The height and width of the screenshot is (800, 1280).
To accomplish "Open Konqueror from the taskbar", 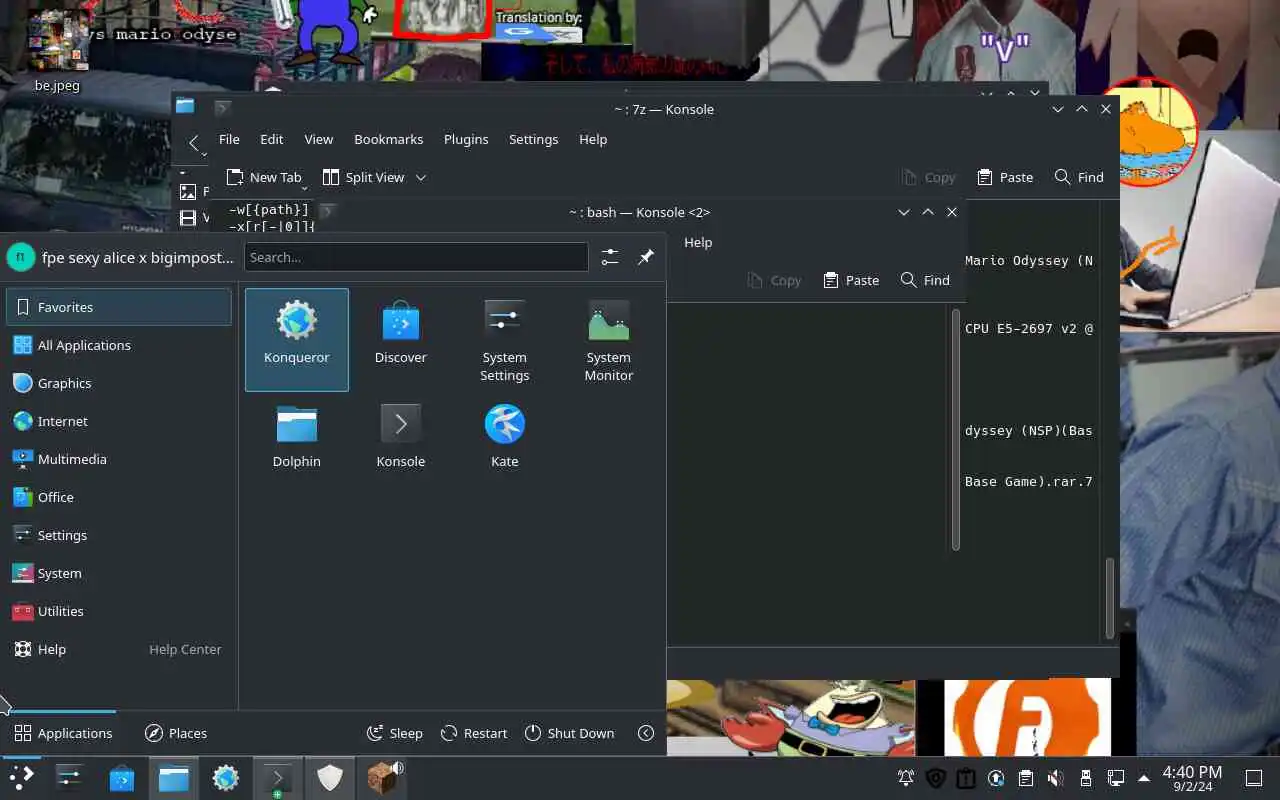I will [x=226, y=777].
